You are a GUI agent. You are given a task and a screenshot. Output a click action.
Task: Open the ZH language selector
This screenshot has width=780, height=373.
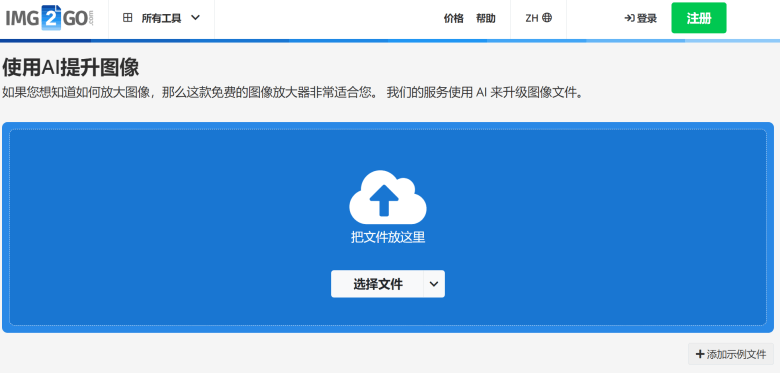pyautogui.click(x=539, y=18)
